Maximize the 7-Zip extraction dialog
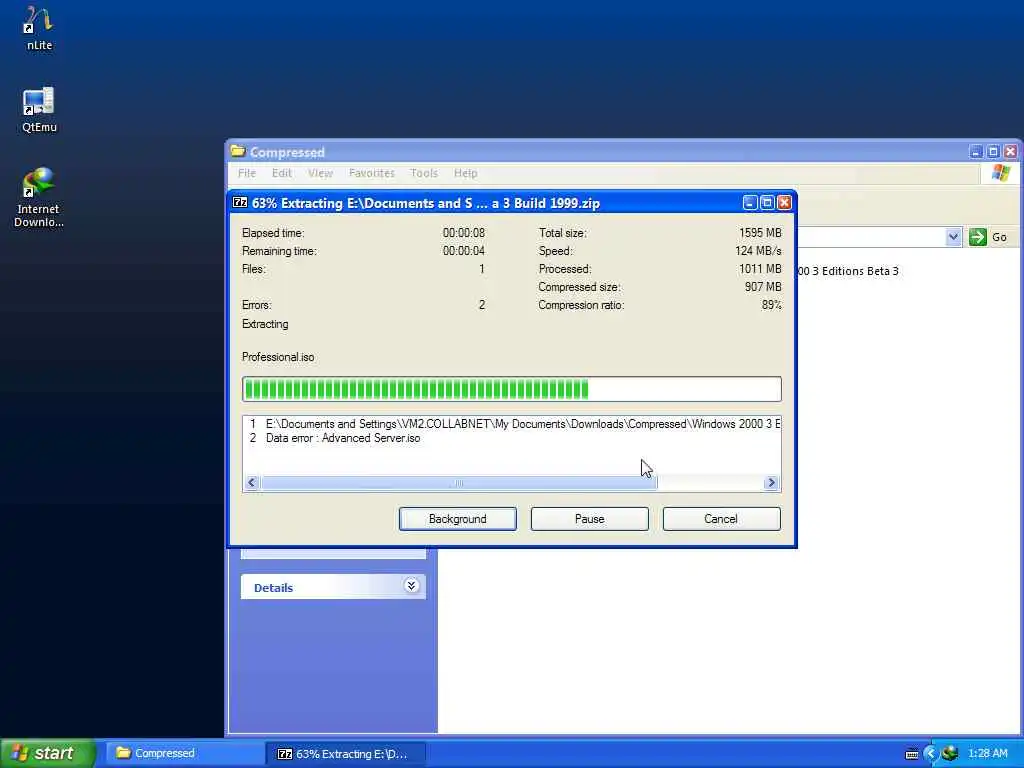This screenshot has height=768, width=1024. coord(767,202)
